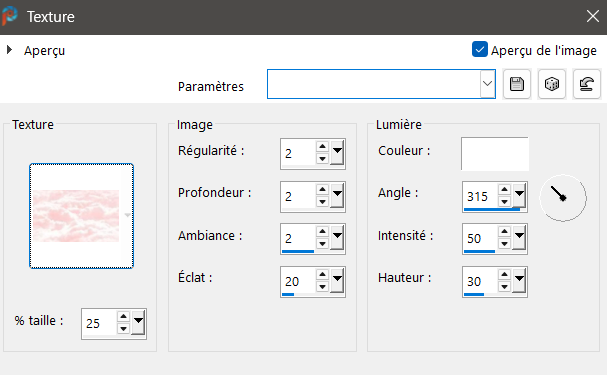Viewport: 607px width, 375px height.
Task: Click the Aperçu section label
Action: pos(44,51)
